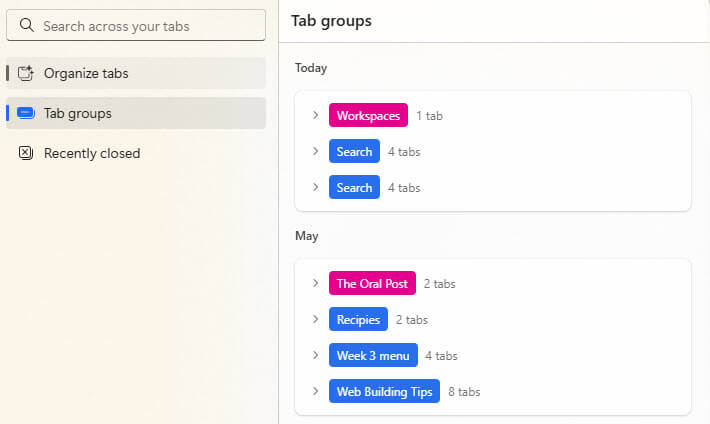710x424 pixels.
Task: Click the magnifier icon in search box
Action: click(27, 25)
